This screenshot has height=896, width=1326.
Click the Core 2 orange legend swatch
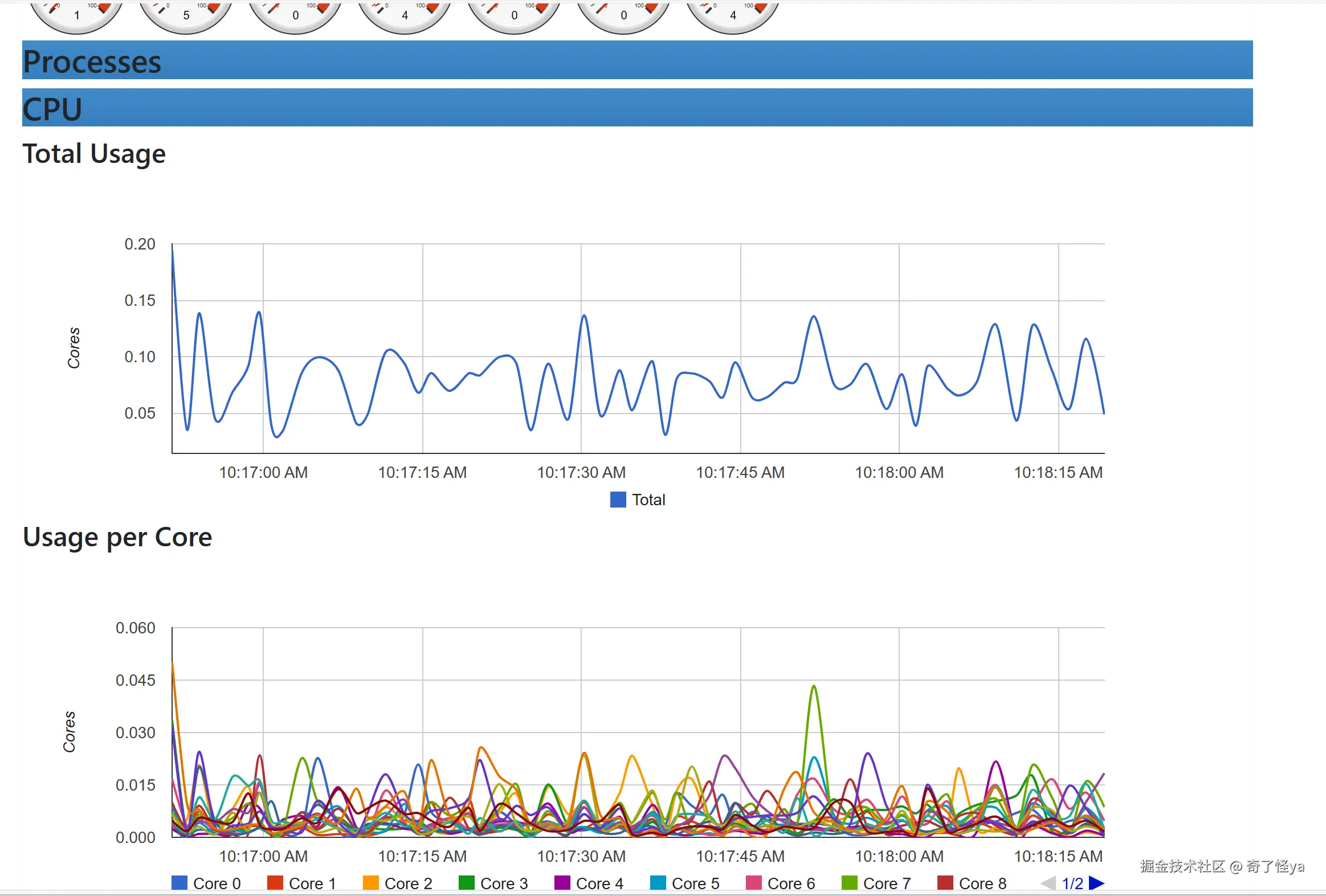coord(371,883)
